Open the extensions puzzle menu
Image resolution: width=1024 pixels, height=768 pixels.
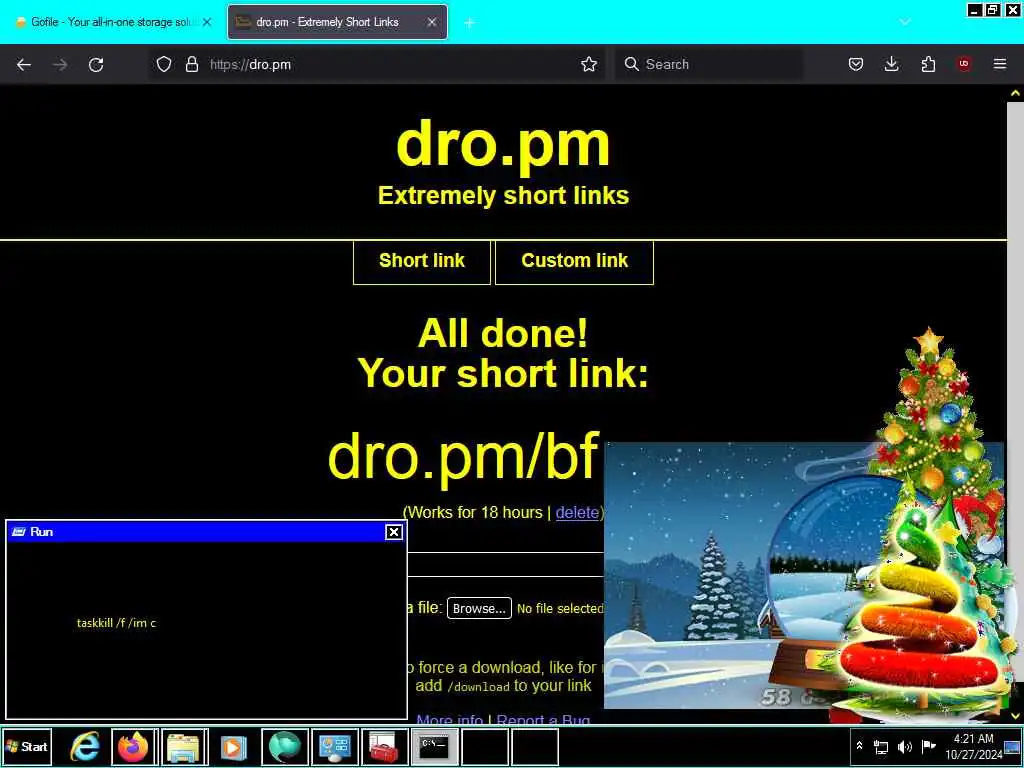[x=928, y=64]
